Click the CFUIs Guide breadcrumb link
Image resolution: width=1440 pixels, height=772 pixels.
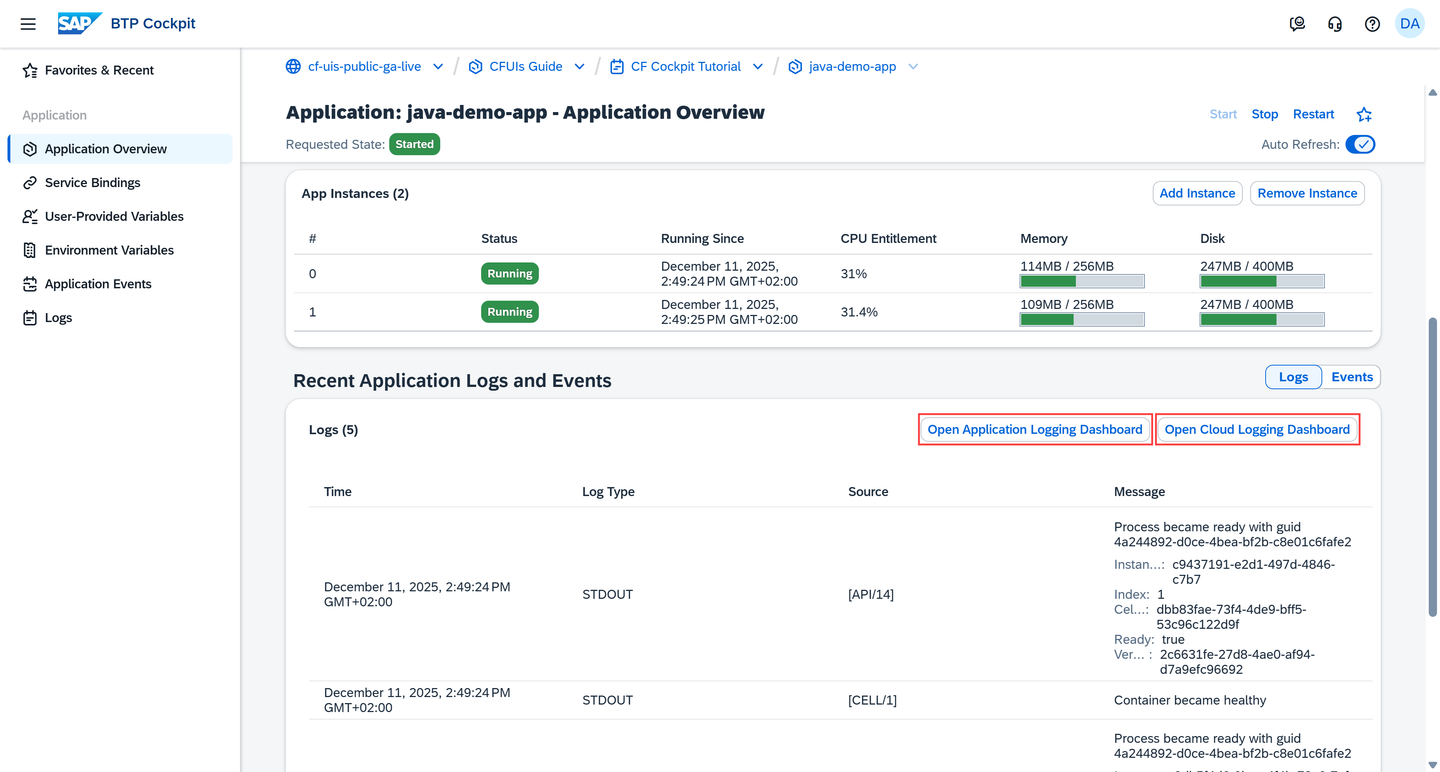click(x=526, y=67)
